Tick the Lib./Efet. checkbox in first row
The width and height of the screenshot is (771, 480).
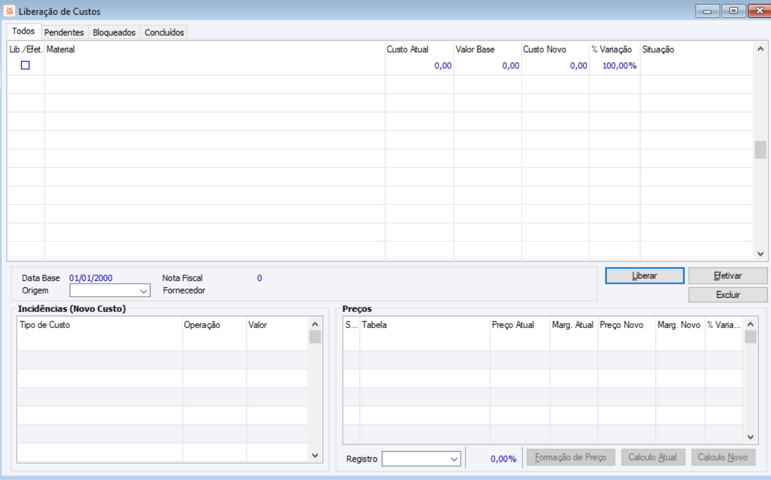coord(25,65)
